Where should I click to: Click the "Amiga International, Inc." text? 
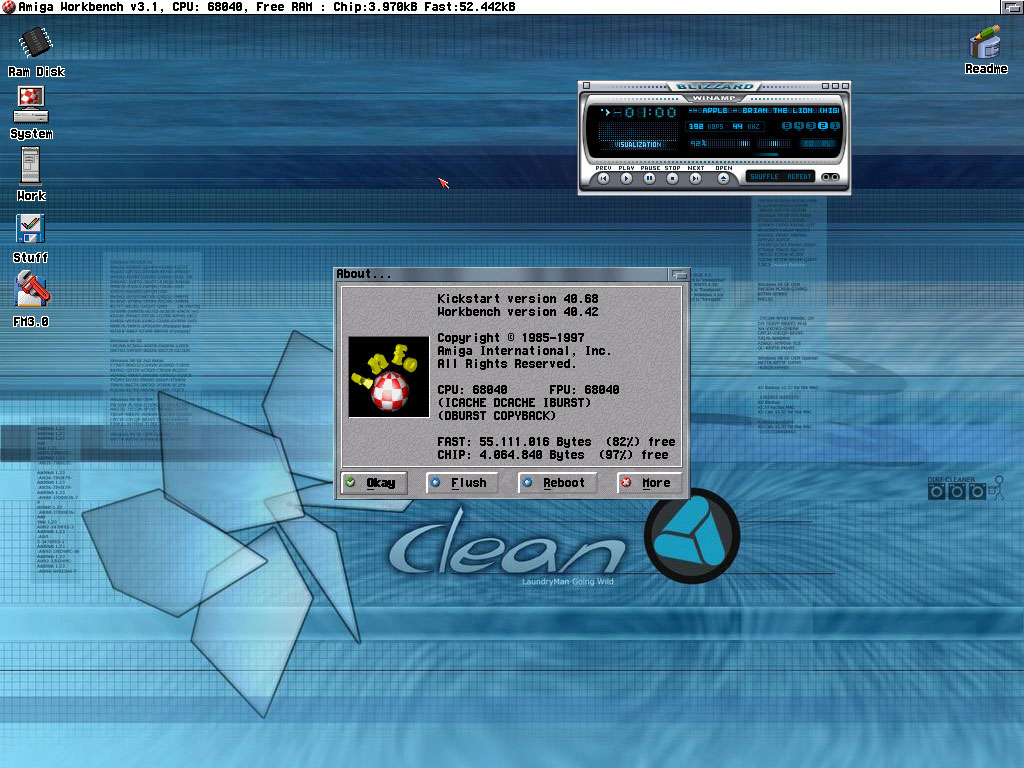pyautogui.click(x=524, y=351)
